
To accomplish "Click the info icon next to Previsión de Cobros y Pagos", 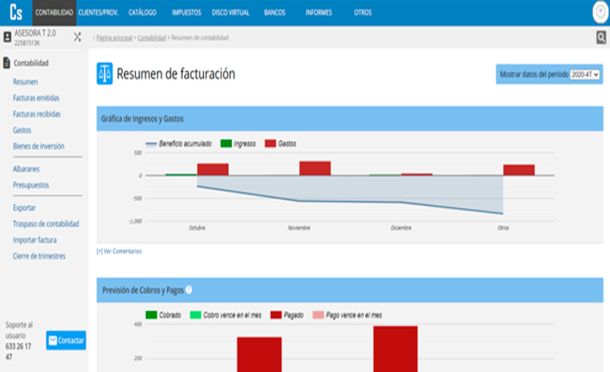I will (x=189, y=290).
